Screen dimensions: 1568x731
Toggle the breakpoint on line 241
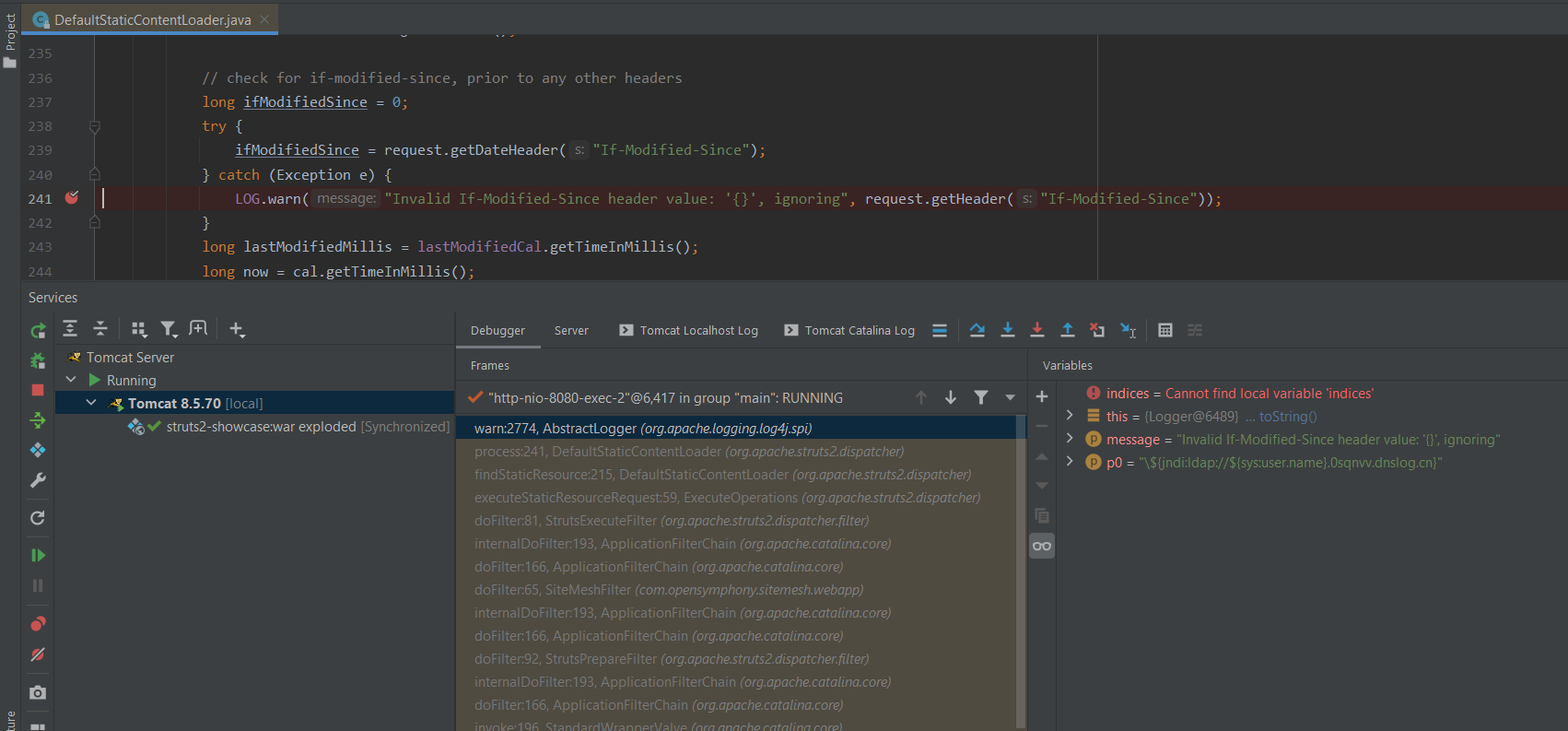click(72, 198)
